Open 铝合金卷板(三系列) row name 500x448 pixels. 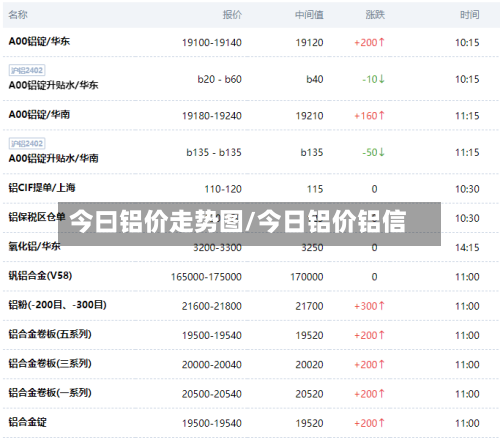click(x=50, y=363)
